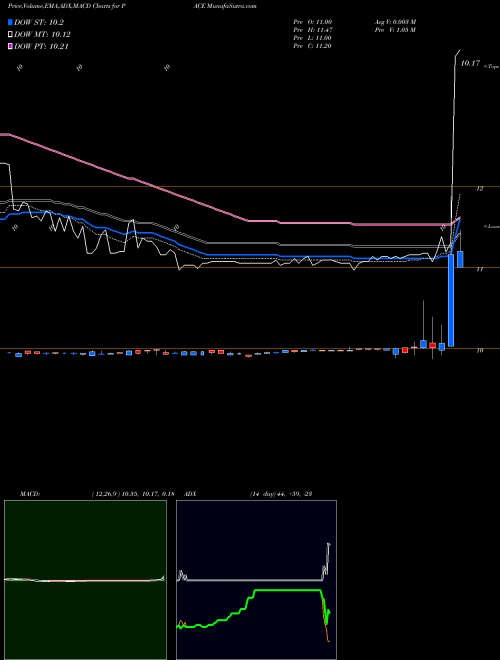Click the last blue candlestick above 11
Viewport: 500px width, 660px height.
[460, 259]
